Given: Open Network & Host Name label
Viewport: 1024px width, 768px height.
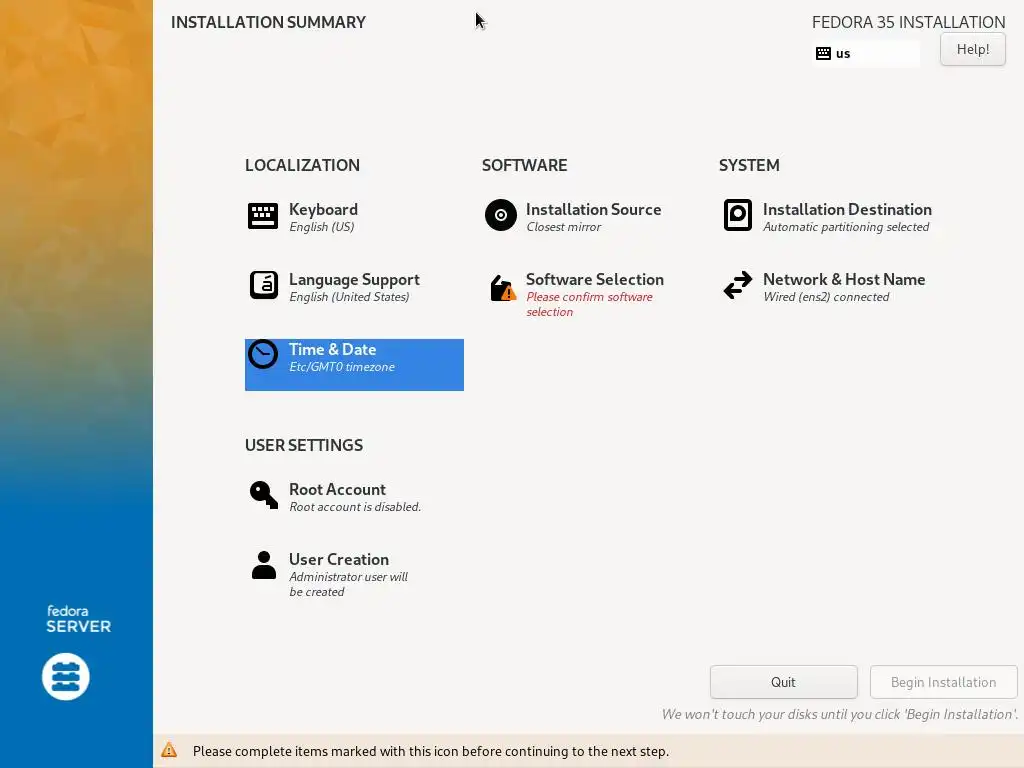Looking at the screenshot, I should click(x=844, y=280).
